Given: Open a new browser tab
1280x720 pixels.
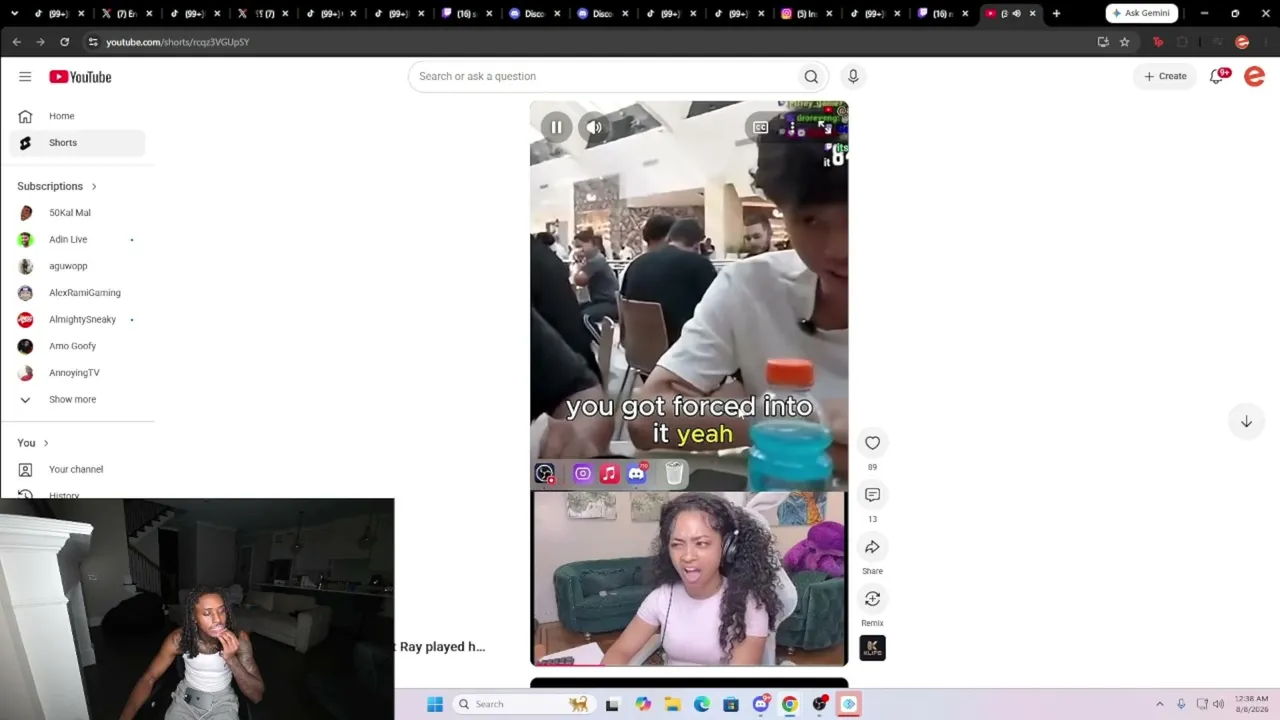Looking at the screenshot, I should point(1056,14).
